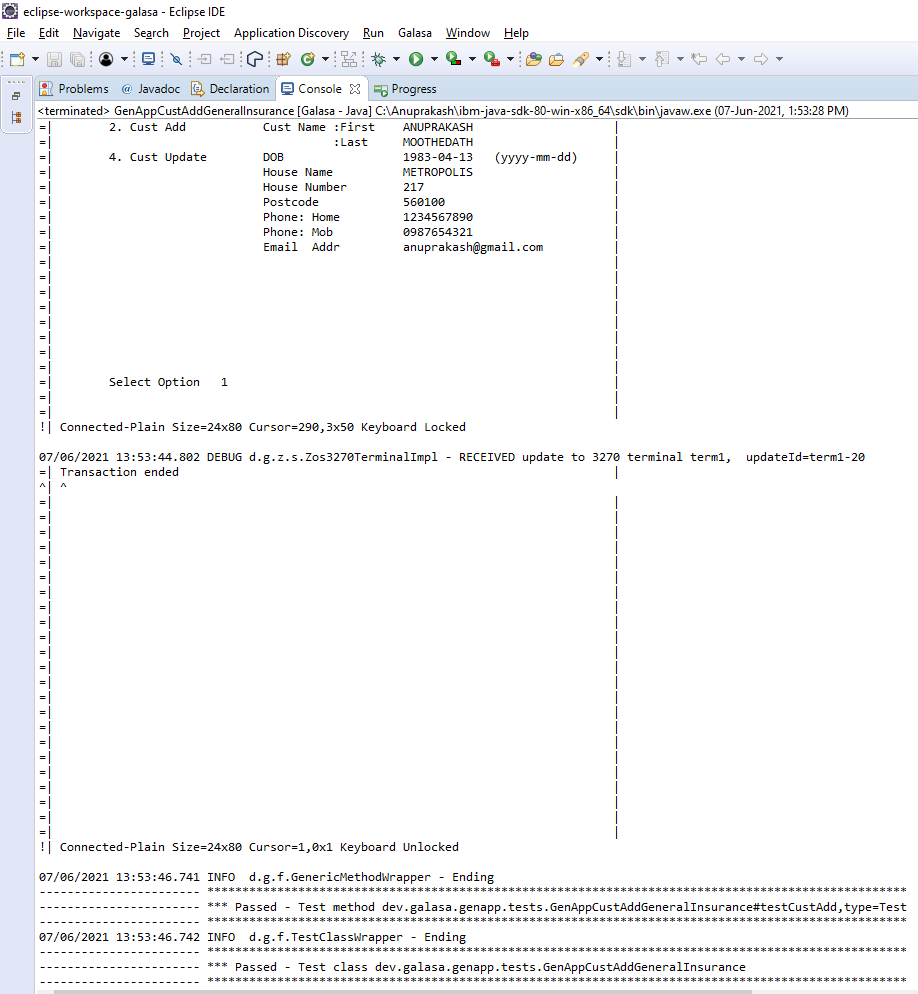Click the New Java Package icon
The height and width of the screenshot is (994, 918).
click(x=283, y=59)
